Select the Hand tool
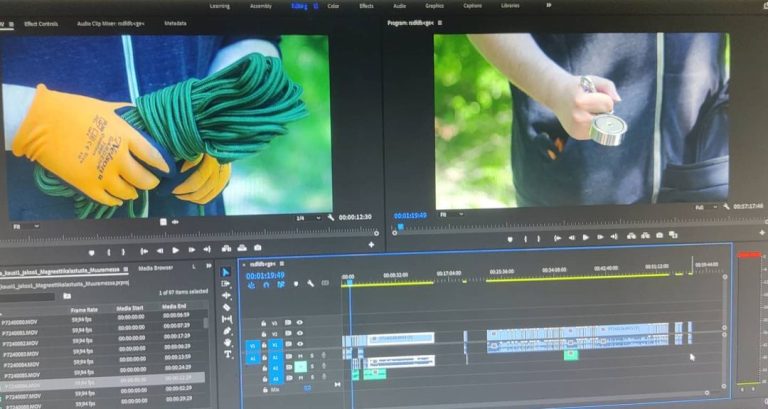 228,342
